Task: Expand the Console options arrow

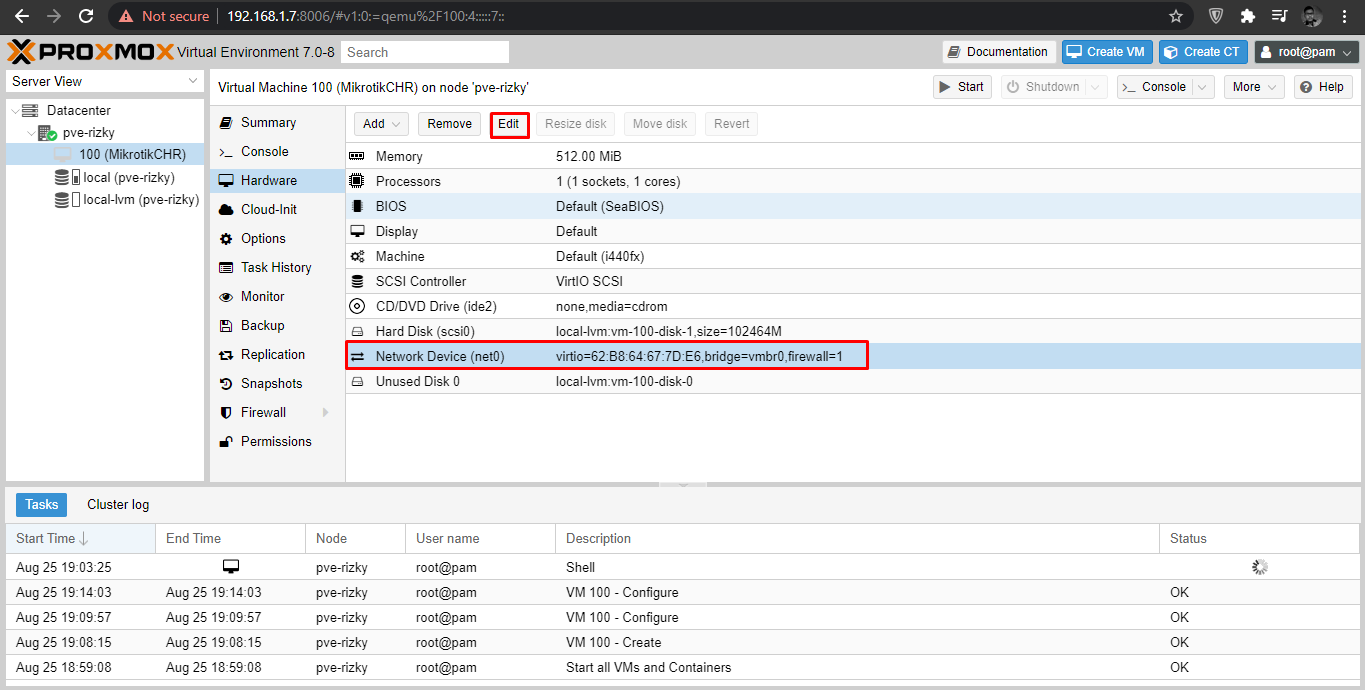Action: click(1203, 87)
